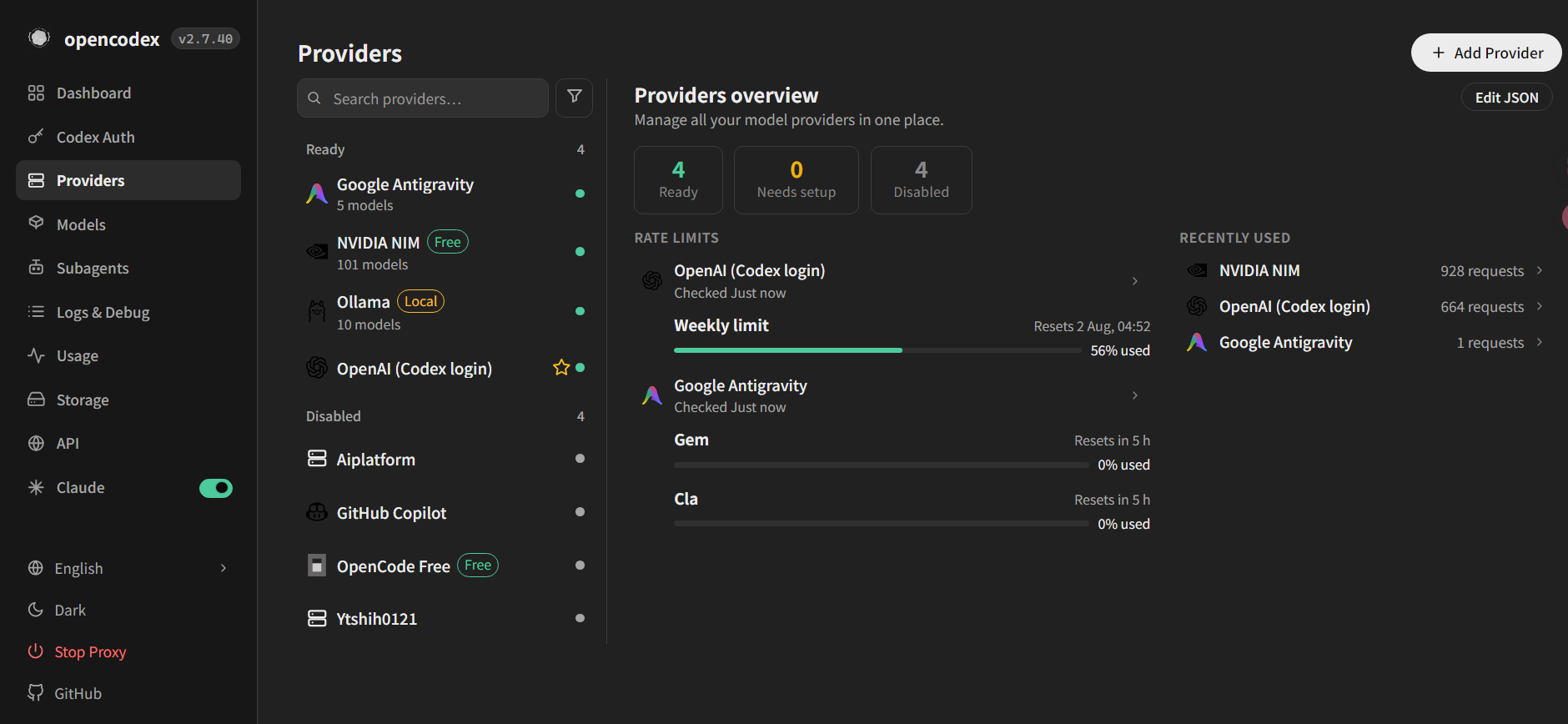1568x724 pixels.
Task: Select the 0 Needs setup card
Action: (797, 180)
